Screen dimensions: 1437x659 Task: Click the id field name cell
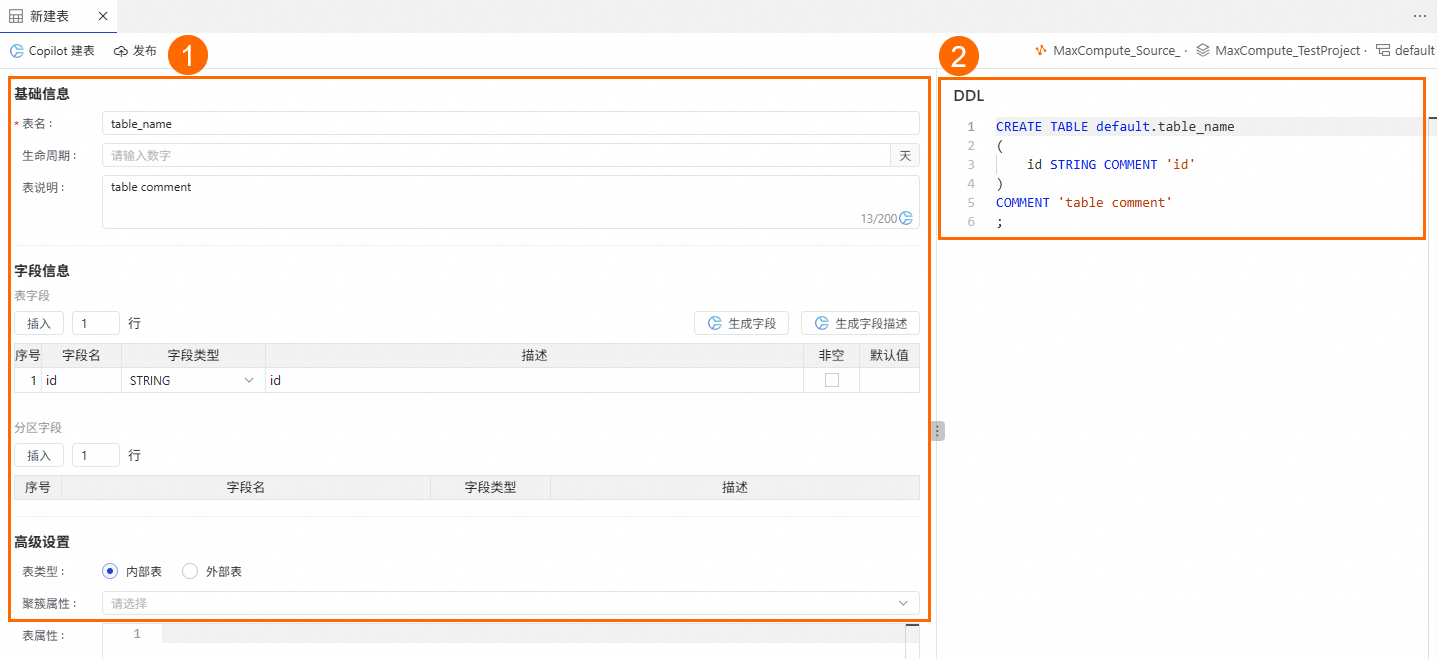coord(81,380)
